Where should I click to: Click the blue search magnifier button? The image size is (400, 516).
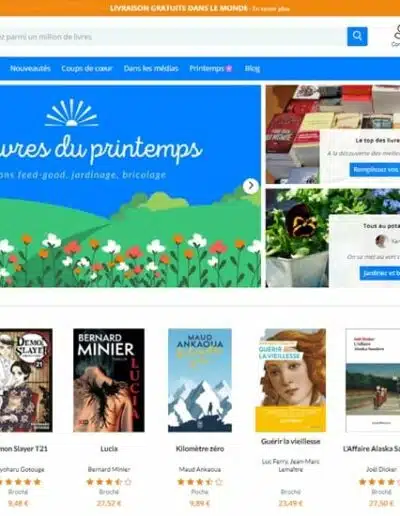tap(357, 36)
